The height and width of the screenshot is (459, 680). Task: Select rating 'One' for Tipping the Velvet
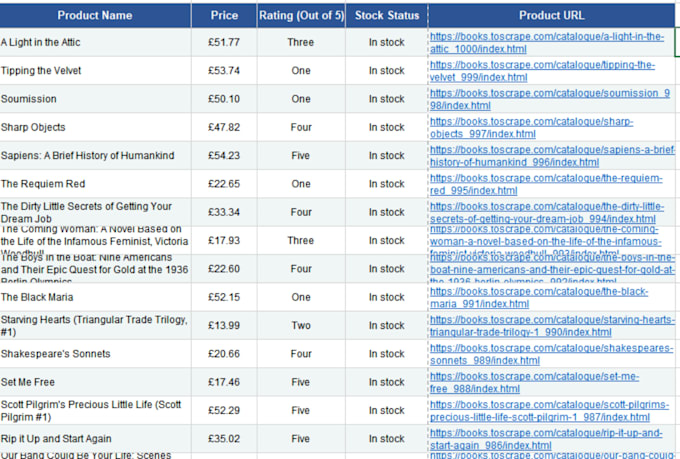coord(301,71)
